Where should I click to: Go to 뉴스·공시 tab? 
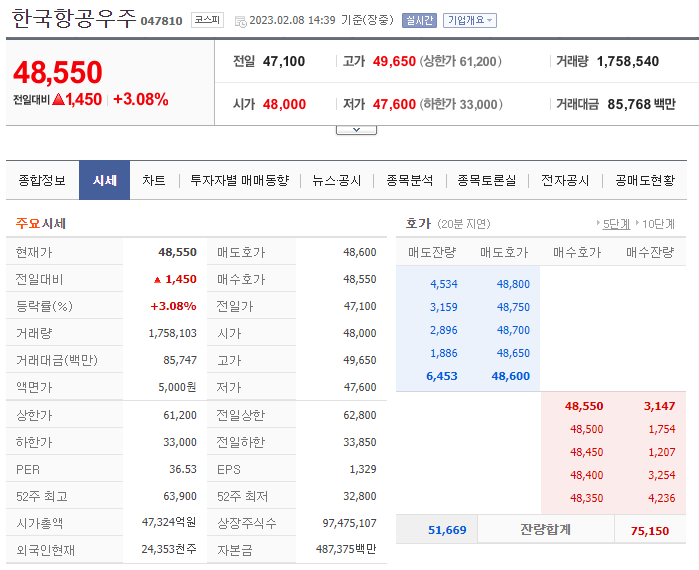(337, 180)
